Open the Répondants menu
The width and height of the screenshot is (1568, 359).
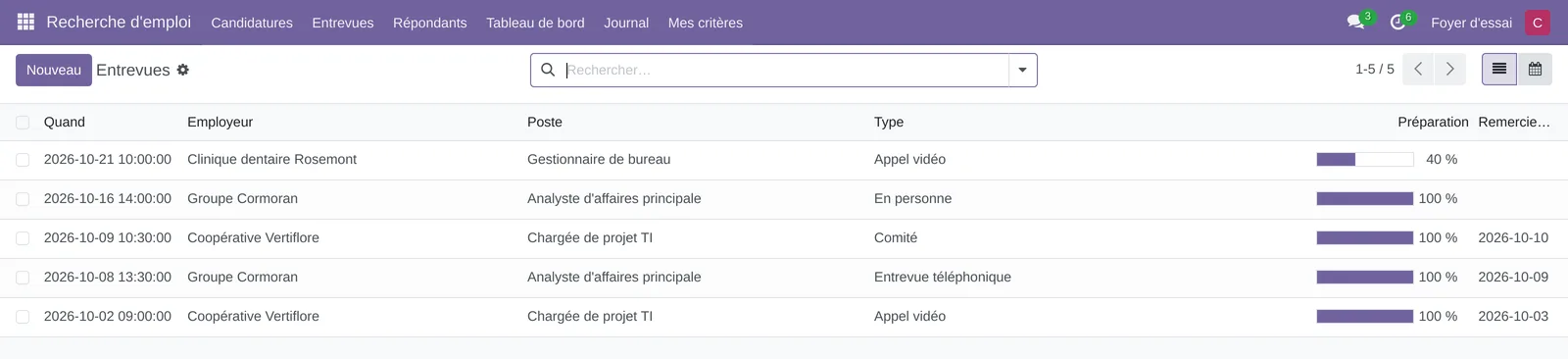tap(430, 23)
